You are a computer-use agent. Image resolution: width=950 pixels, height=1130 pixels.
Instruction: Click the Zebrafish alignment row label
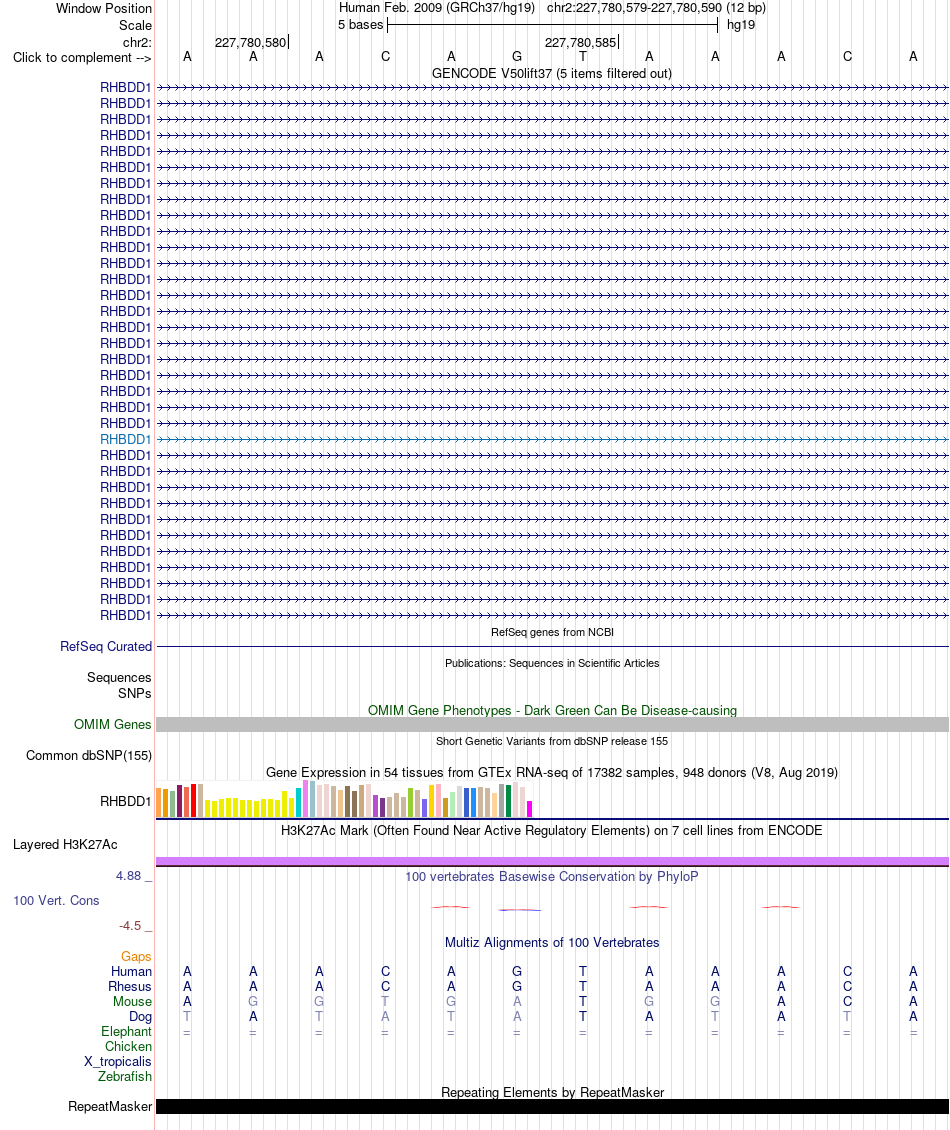[125, 1076]
